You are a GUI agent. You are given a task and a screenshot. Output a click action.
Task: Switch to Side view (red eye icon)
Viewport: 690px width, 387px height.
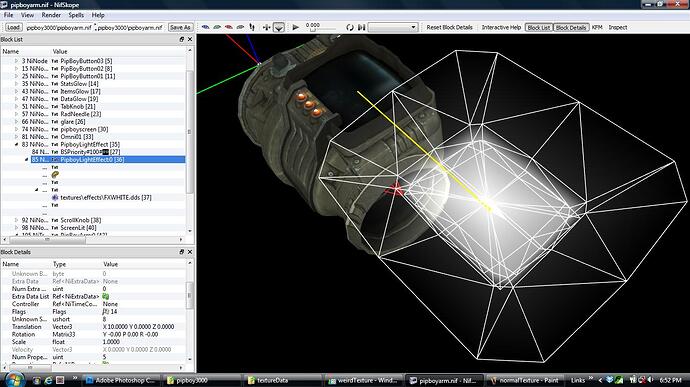point(229,27)
